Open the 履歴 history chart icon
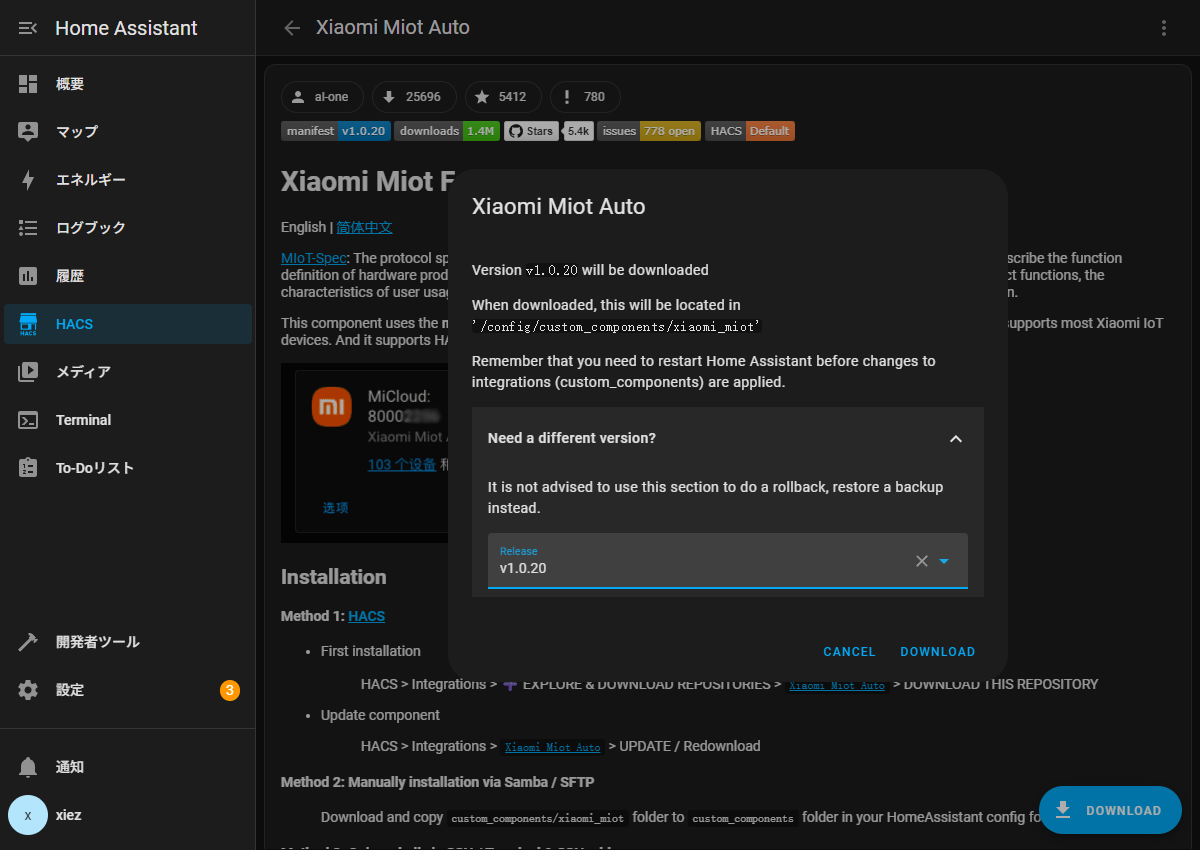The height and width of the screenshot is (850, 1200). click(28, 276)
